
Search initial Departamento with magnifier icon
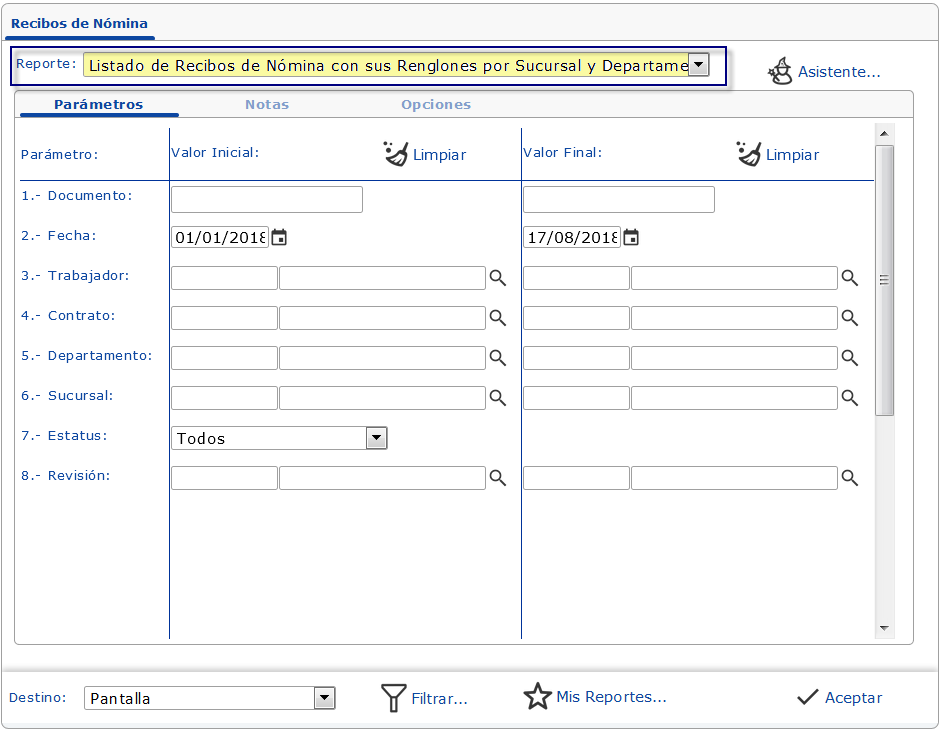(498, 358)
